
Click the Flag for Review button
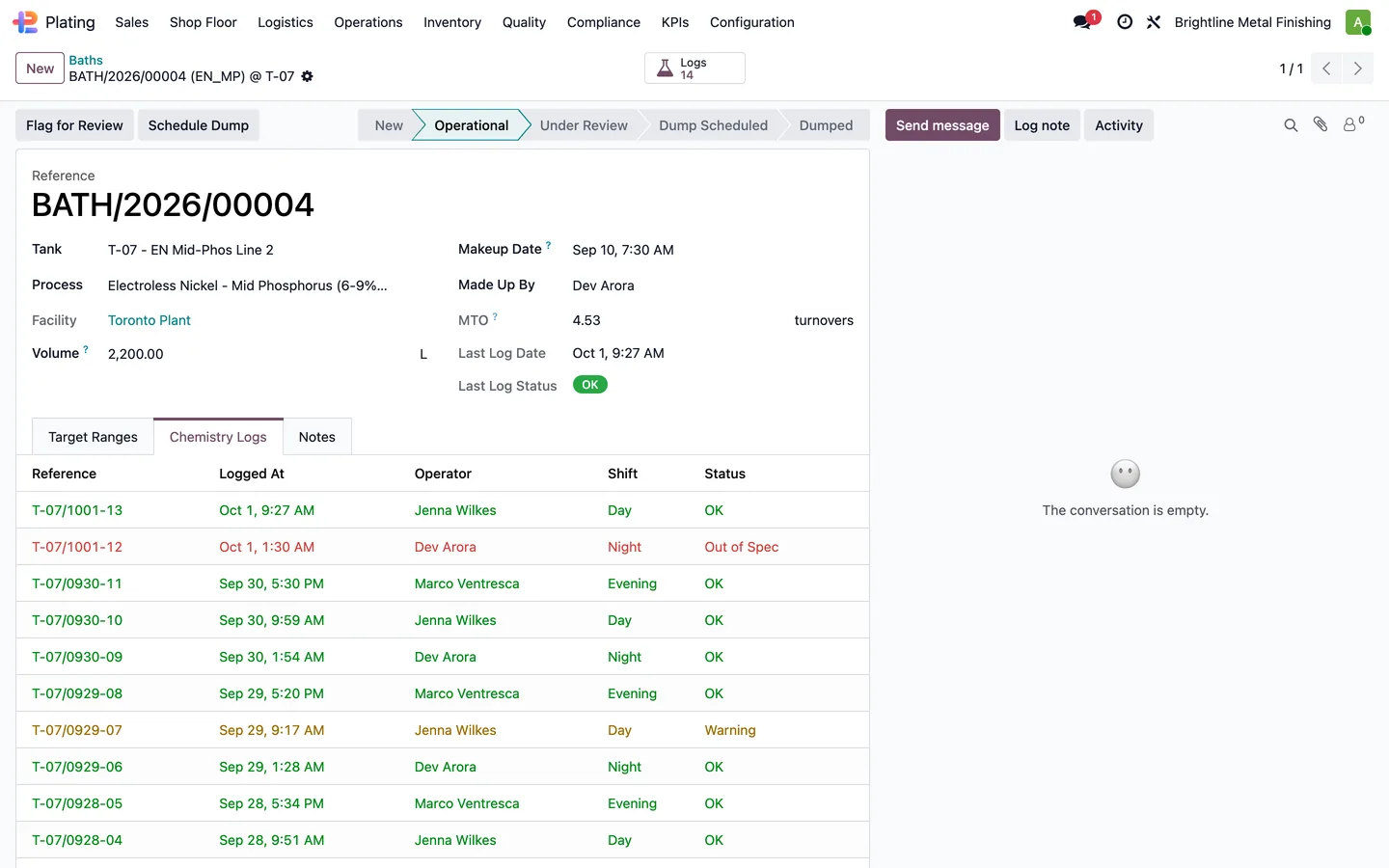tap(74, 125)
